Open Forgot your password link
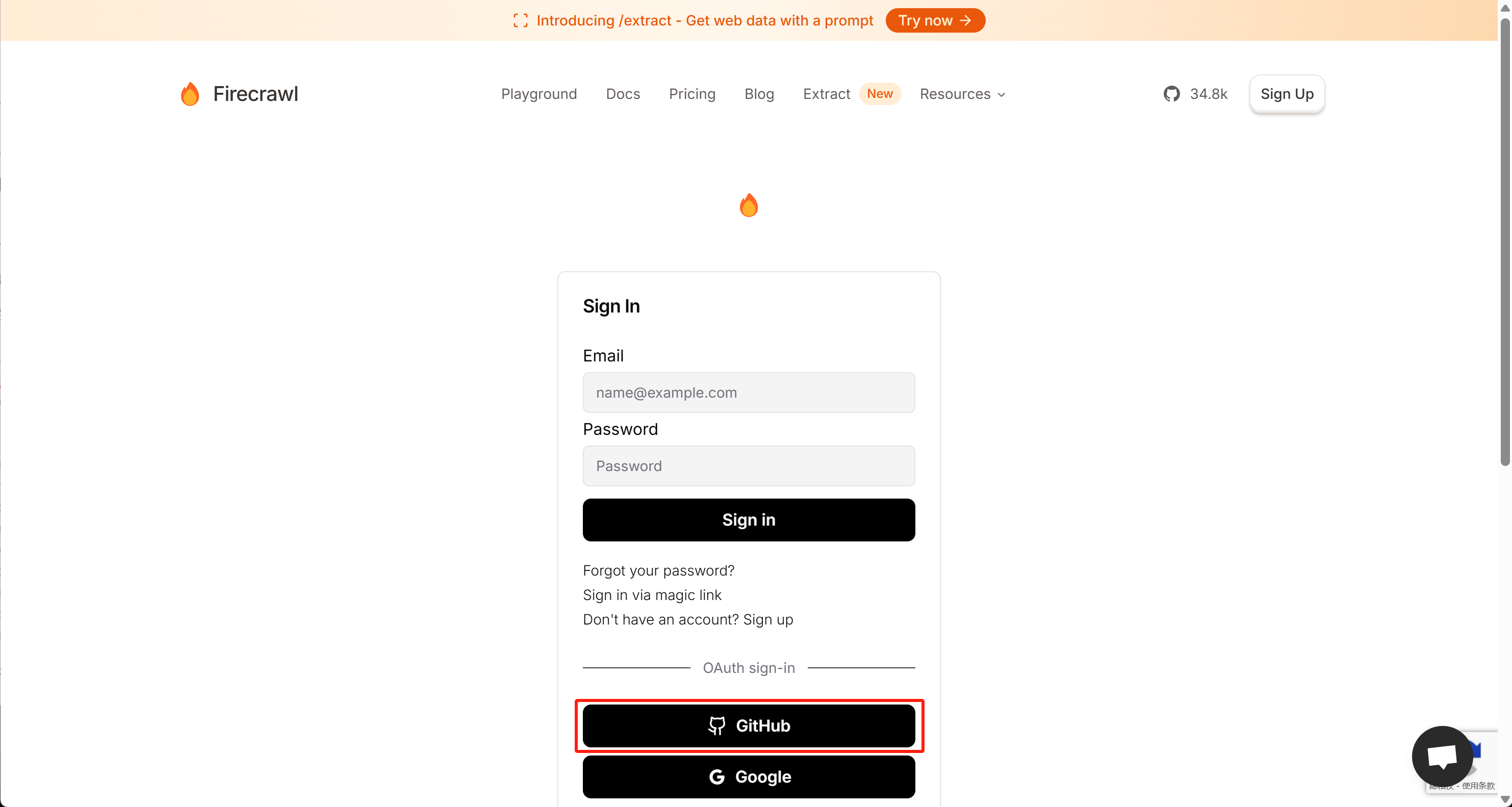 [x=658, y=570]
